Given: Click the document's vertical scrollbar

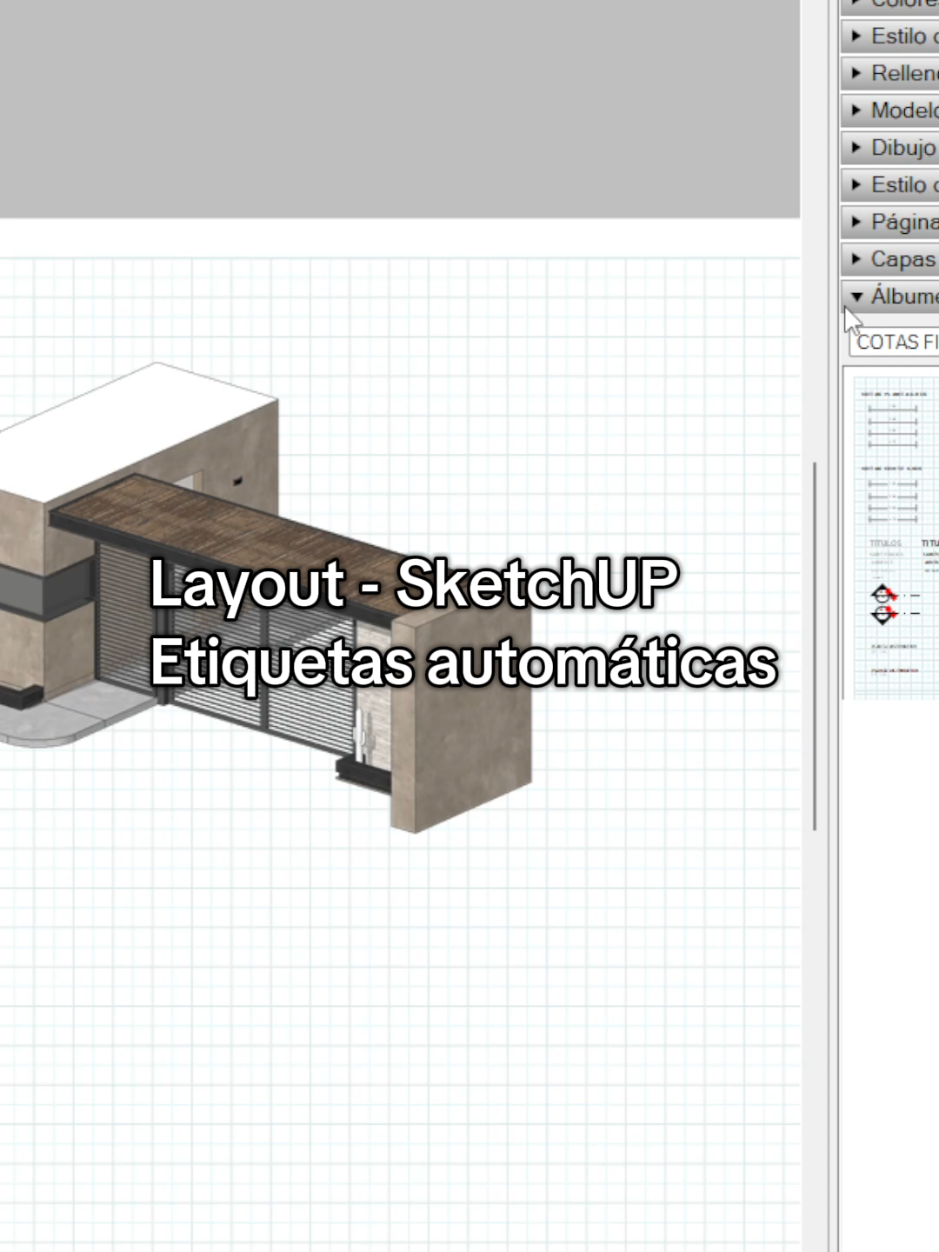Looking at the screenshot, I should point(816,645).
